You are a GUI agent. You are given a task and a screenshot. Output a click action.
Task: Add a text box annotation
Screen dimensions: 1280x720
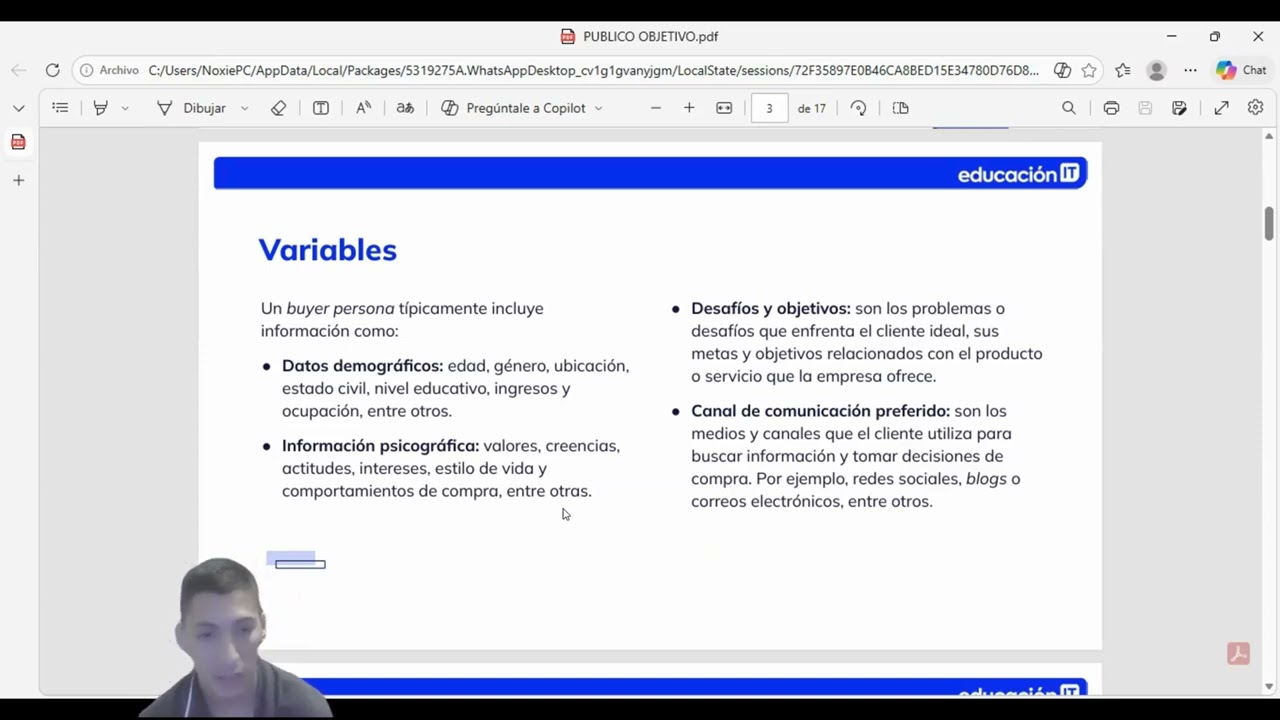321,108
